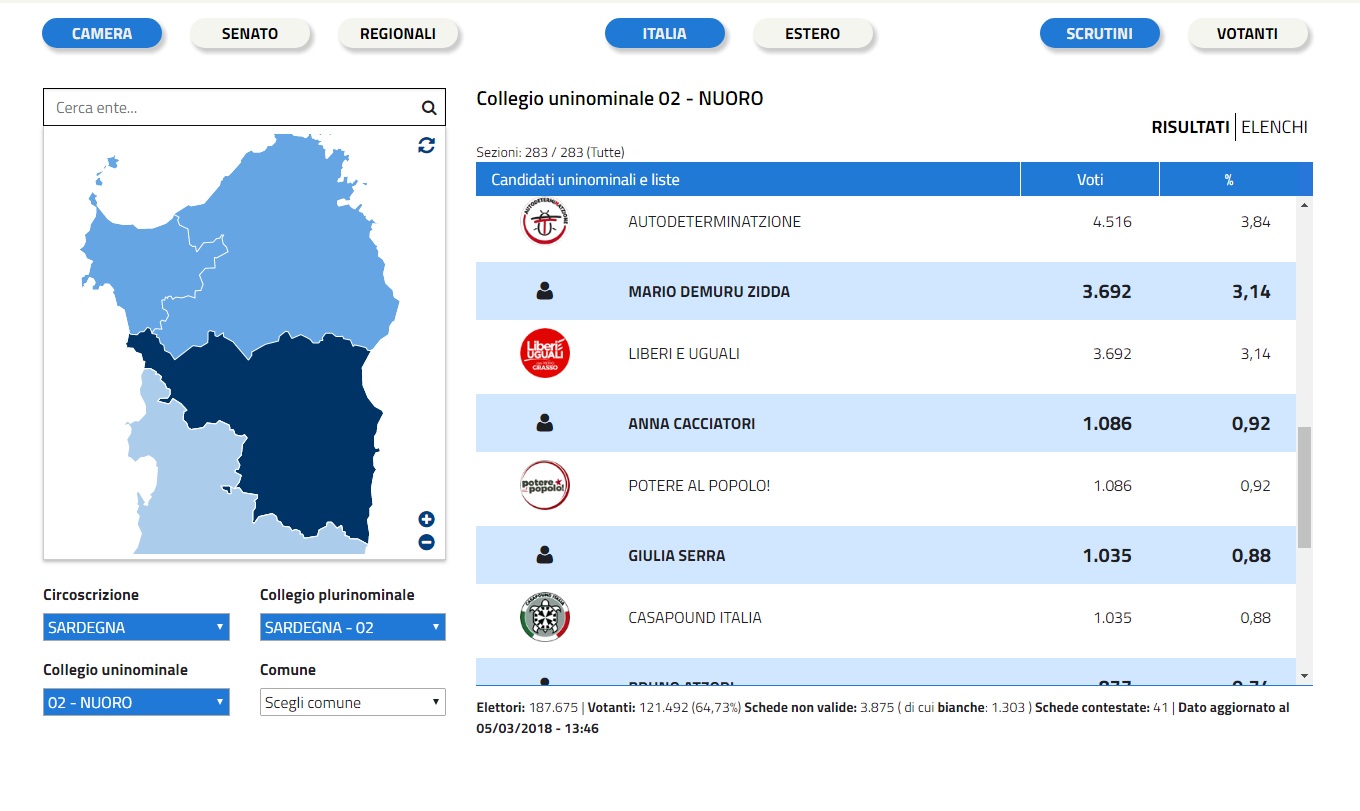Click the Liberi e Uguali list name
1360x811 pixels.
[x=684, y=354]
